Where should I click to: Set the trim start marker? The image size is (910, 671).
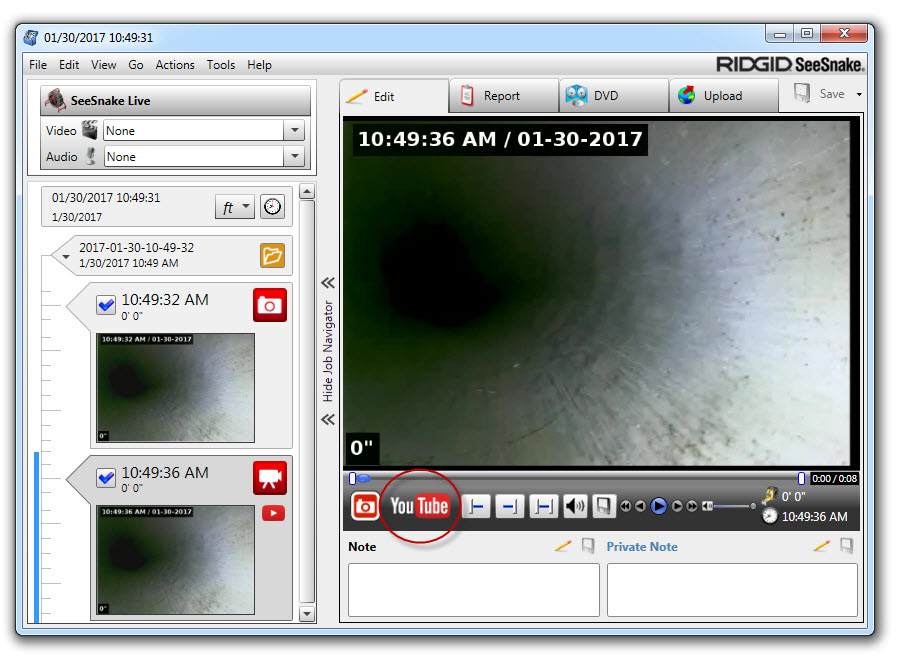tap(476, 507)
